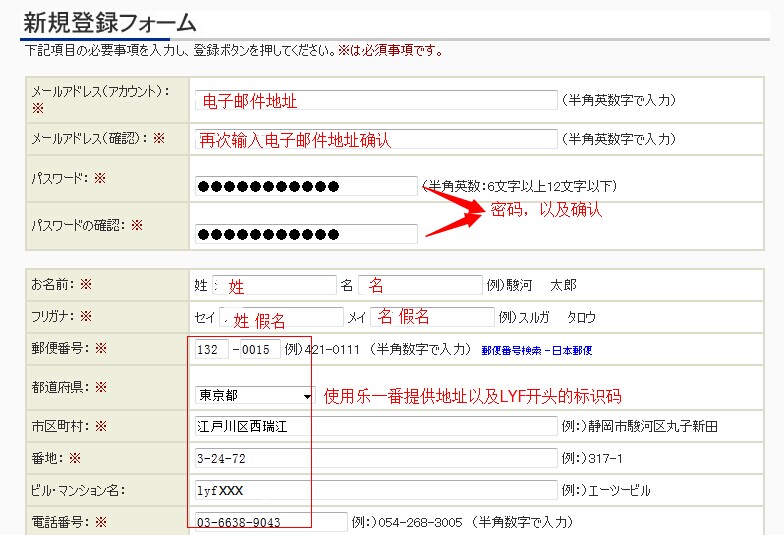Click the 新規登録フォーム page heading

pyautogui.click(x=109, y=23)
